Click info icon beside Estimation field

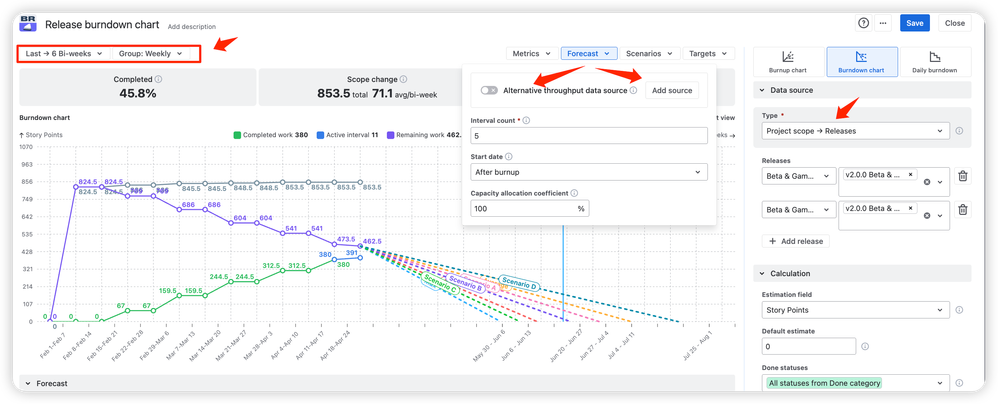tap(959, 310)
